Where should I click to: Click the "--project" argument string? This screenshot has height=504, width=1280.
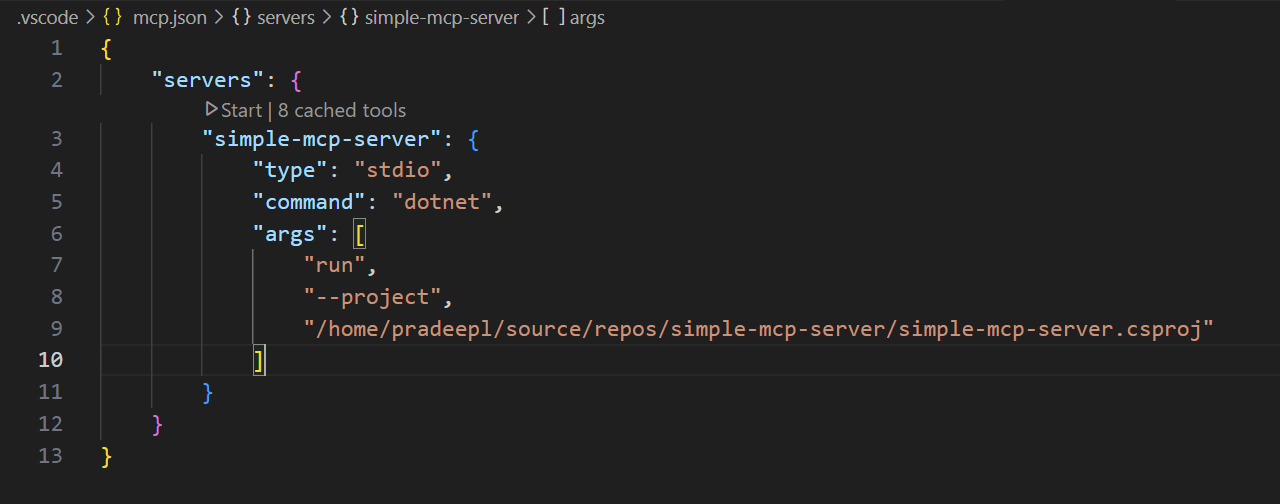[x=373, y=297]
